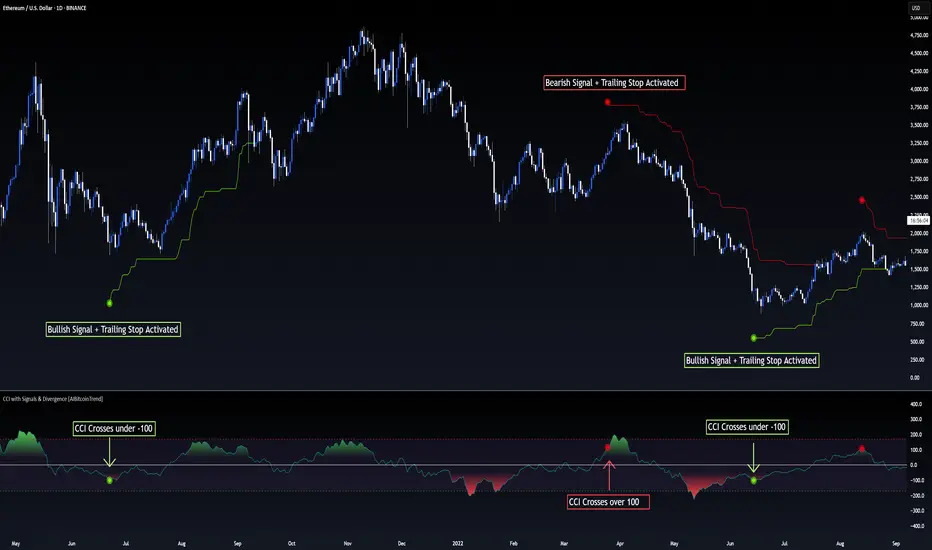The width and height of the screenshot is (932, 550).
Task: Click the 750.00 price axis label
Action: (x=917, y=324)
